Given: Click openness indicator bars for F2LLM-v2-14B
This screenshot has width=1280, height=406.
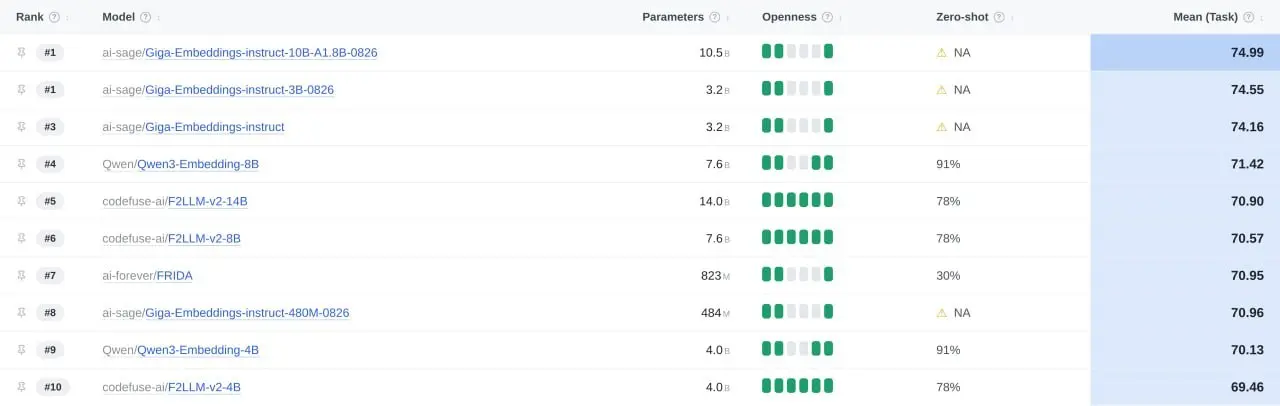Looking at the screenshot, I should (797, 201).
